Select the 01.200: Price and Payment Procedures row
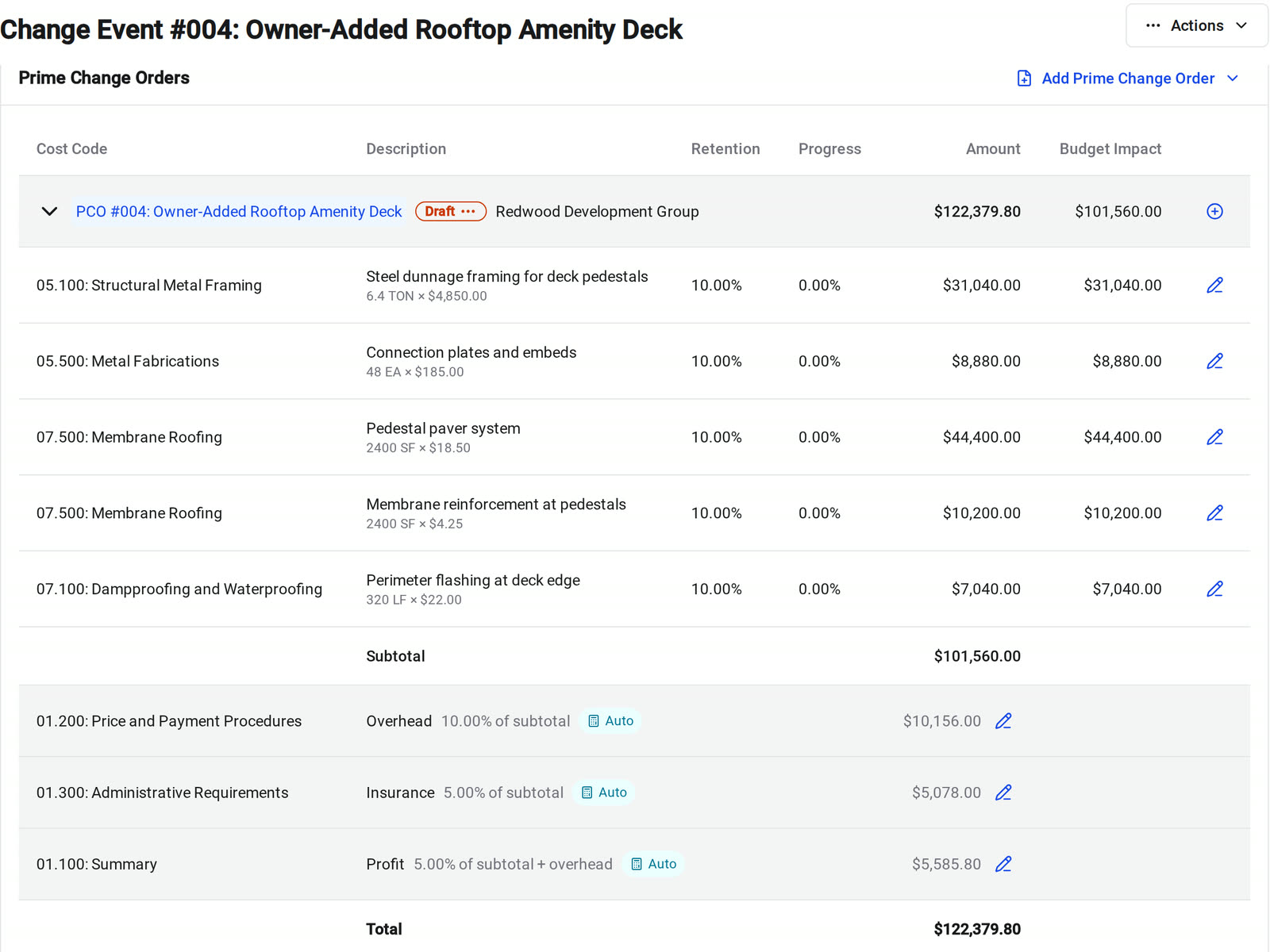The image size is (1270, 952). point(634,721)
